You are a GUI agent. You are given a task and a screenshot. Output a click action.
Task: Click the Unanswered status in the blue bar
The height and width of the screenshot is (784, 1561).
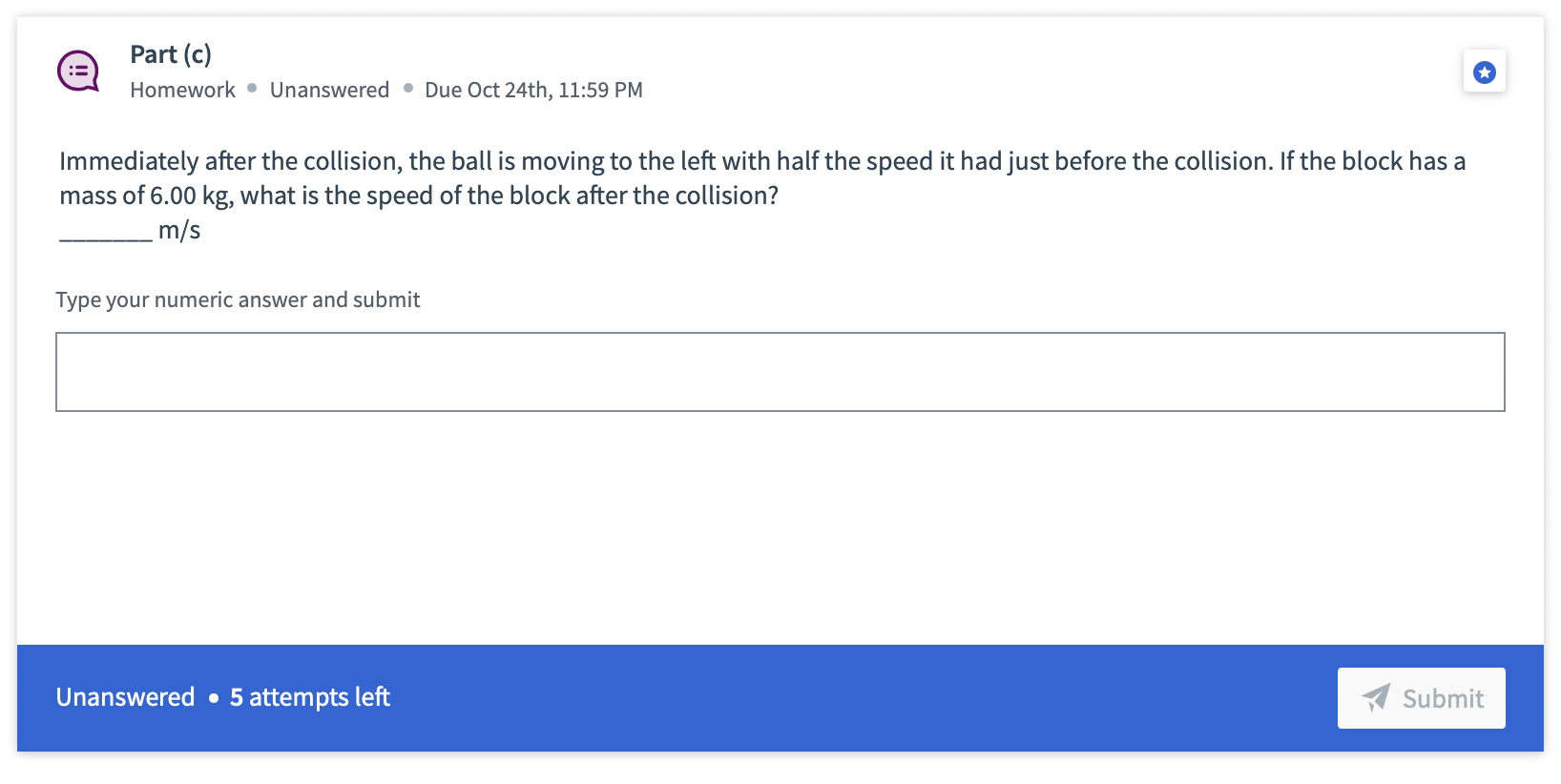pyautogui.click(x=126, y=697)
